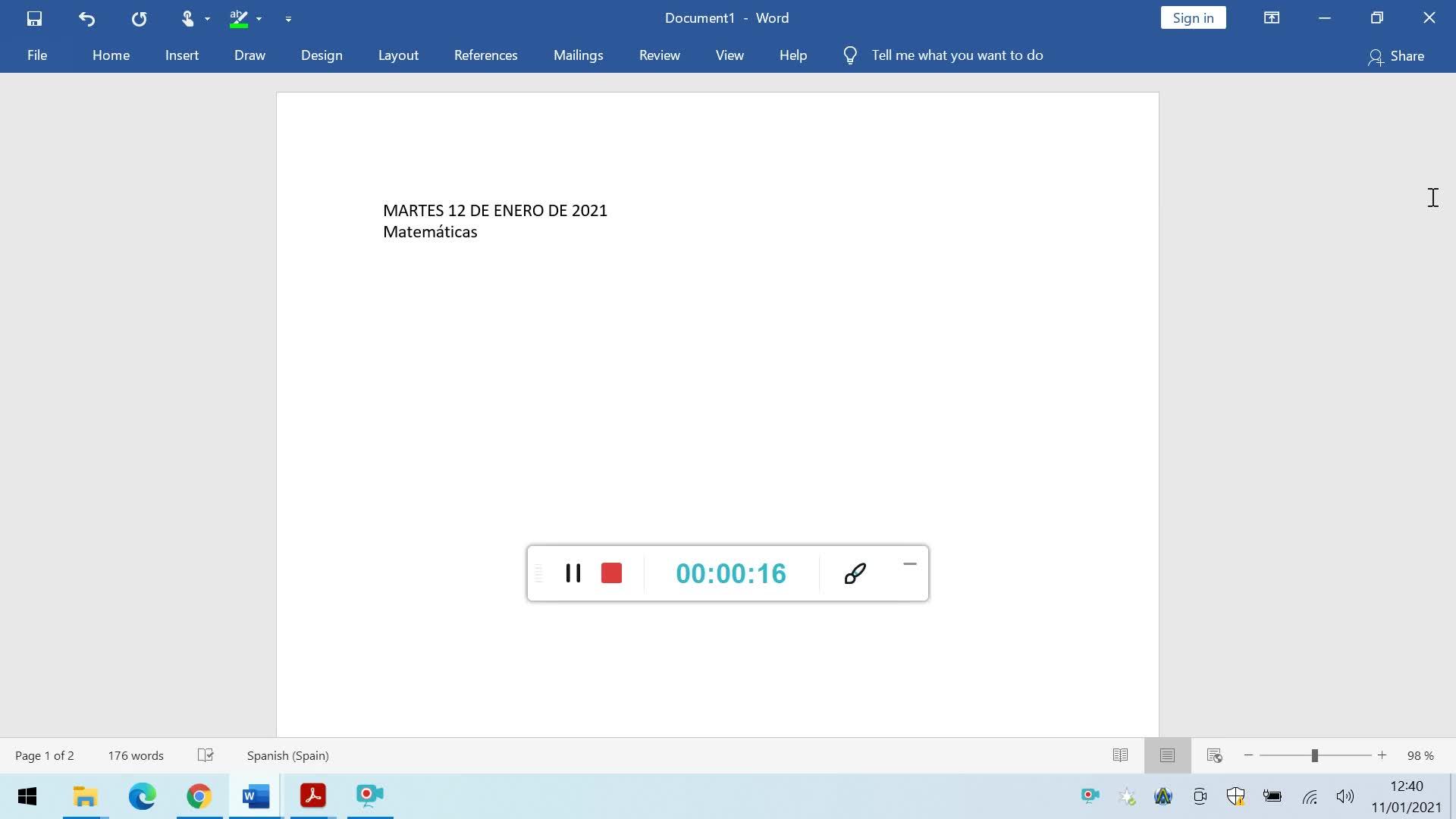Expand Touch/Mouse Mode dropdown arrow
The height and width of the screenshot is (819, 1456).
click(x=207, y=18)
